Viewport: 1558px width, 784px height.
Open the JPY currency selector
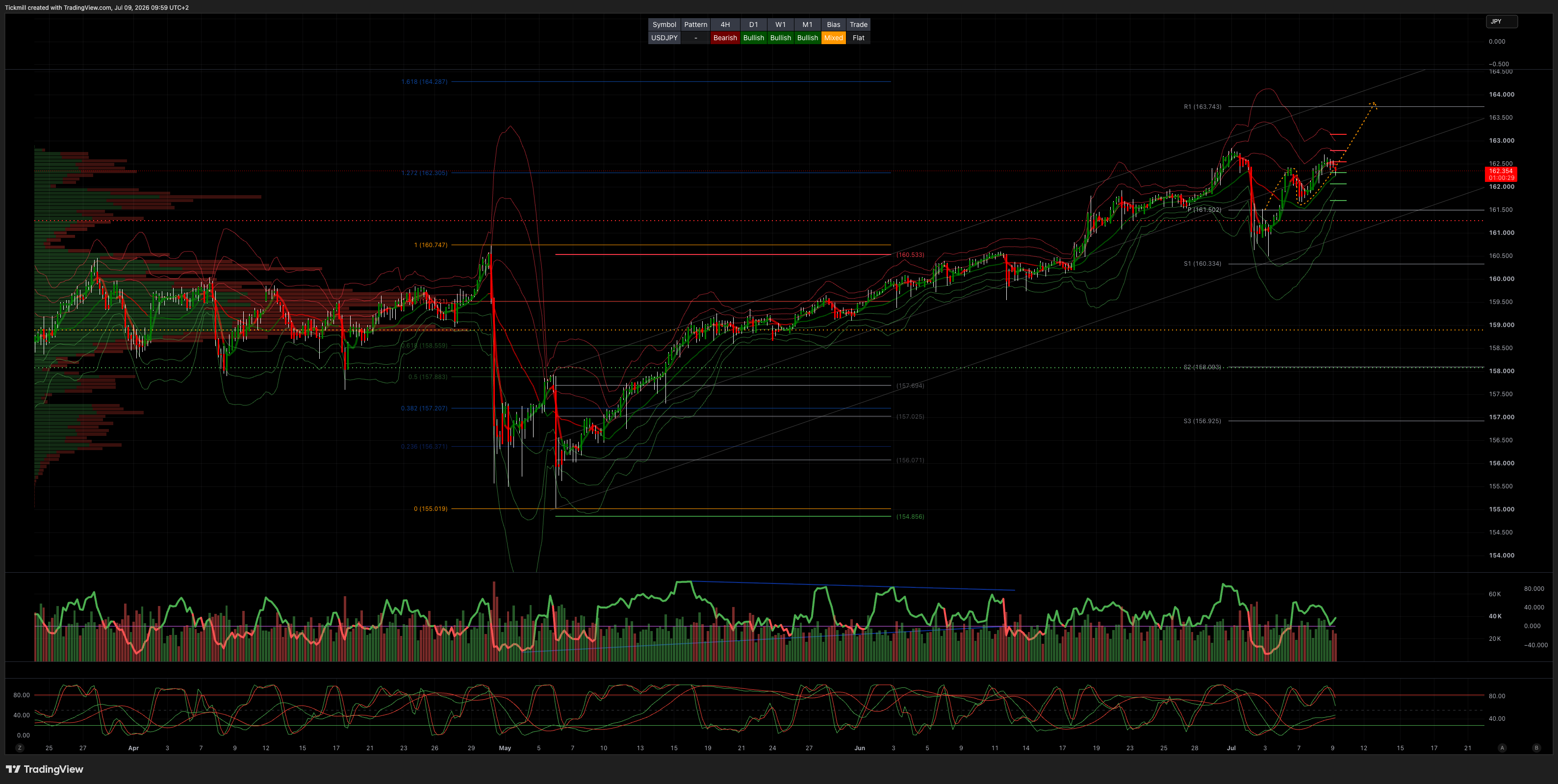coord(1502,22)
